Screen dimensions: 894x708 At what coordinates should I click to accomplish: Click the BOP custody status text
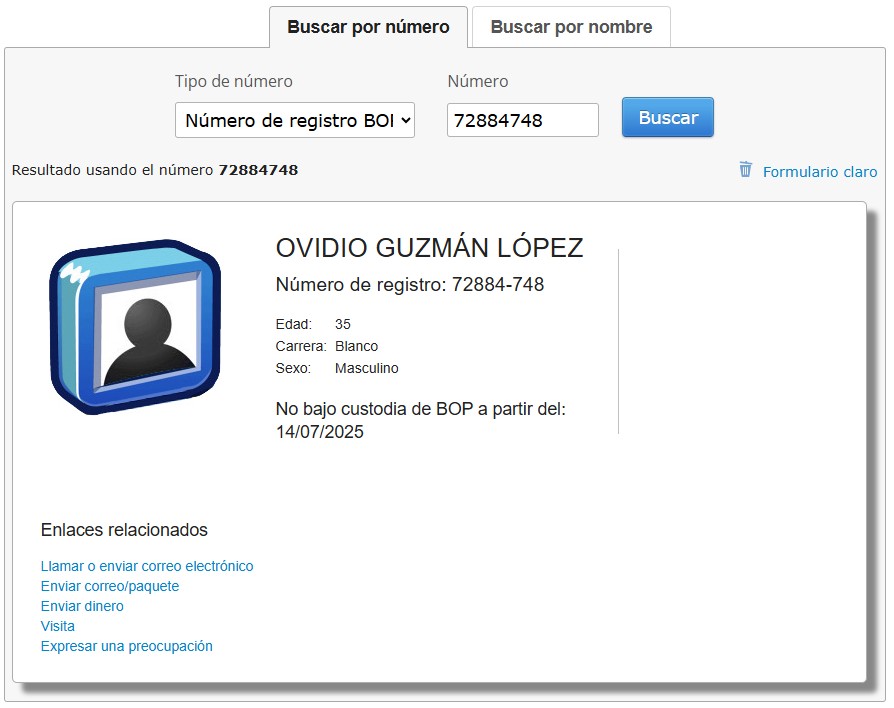click(x=420, y=420)
